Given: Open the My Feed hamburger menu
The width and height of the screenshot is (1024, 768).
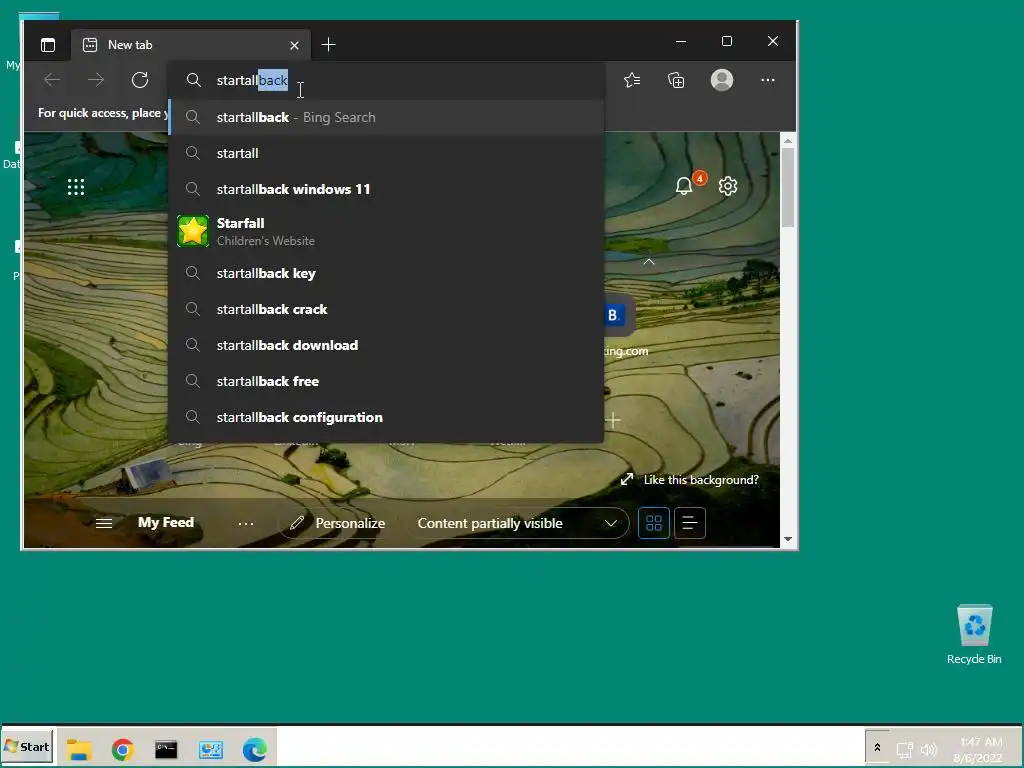Looking at the screenshot, I should [104, 523].
